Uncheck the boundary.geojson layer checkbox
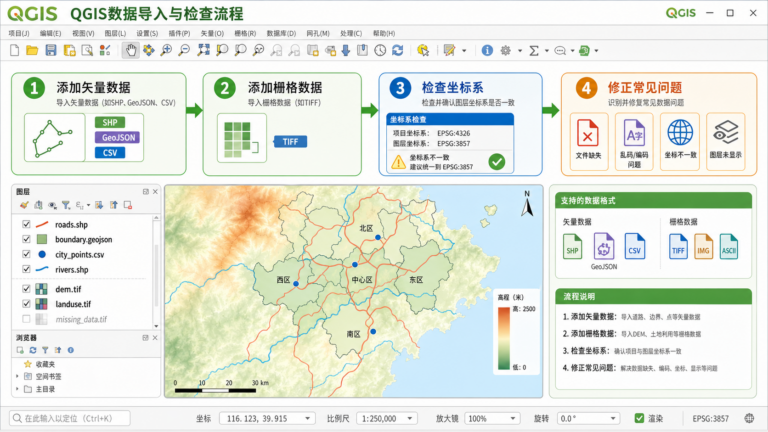 click(26, 239)
